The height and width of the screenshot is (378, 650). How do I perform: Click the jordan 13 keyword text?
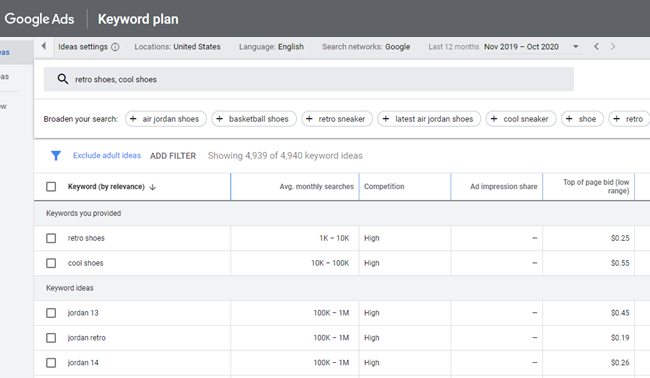coord(83,313)
